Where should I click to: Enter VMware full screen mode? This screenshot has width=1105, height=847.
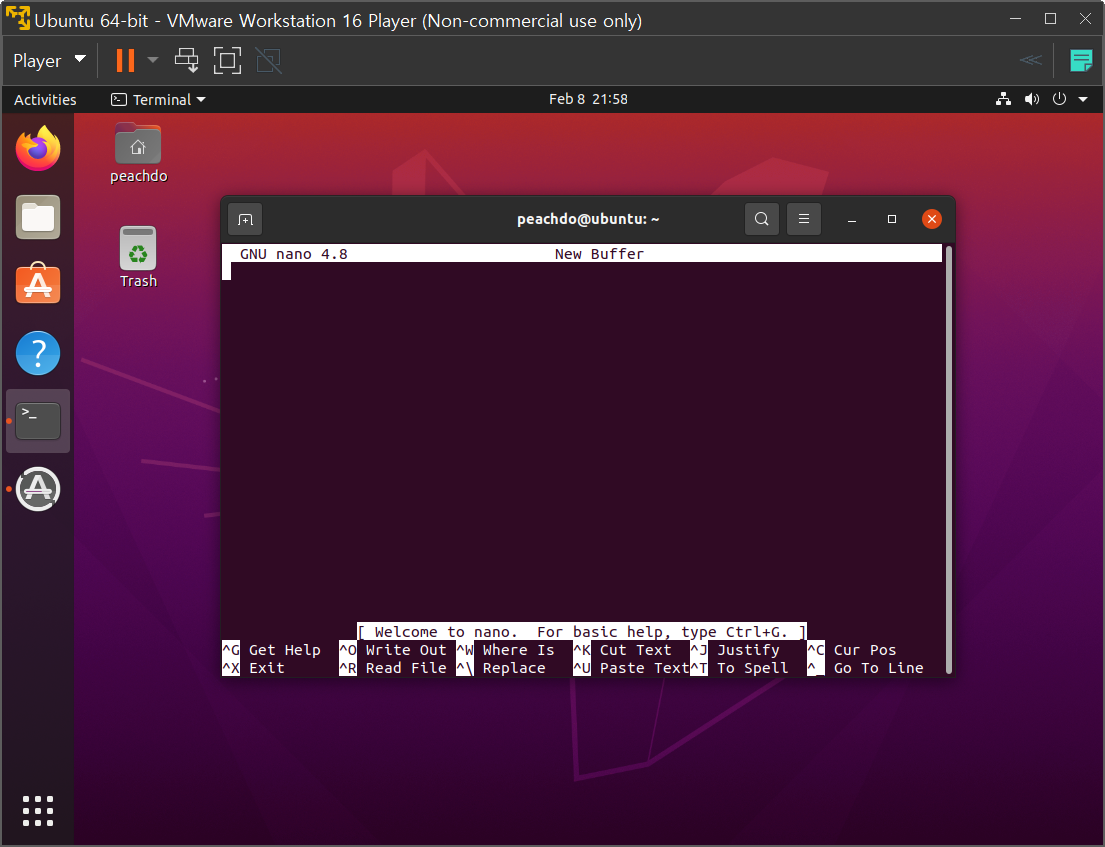click(x=227, y=61)
